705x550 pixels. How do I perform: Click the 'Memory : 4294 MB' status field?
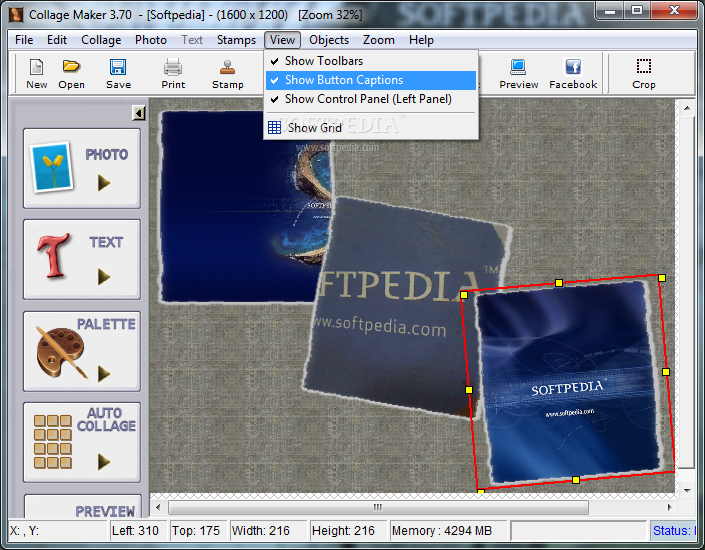click(x=448, y=531)
